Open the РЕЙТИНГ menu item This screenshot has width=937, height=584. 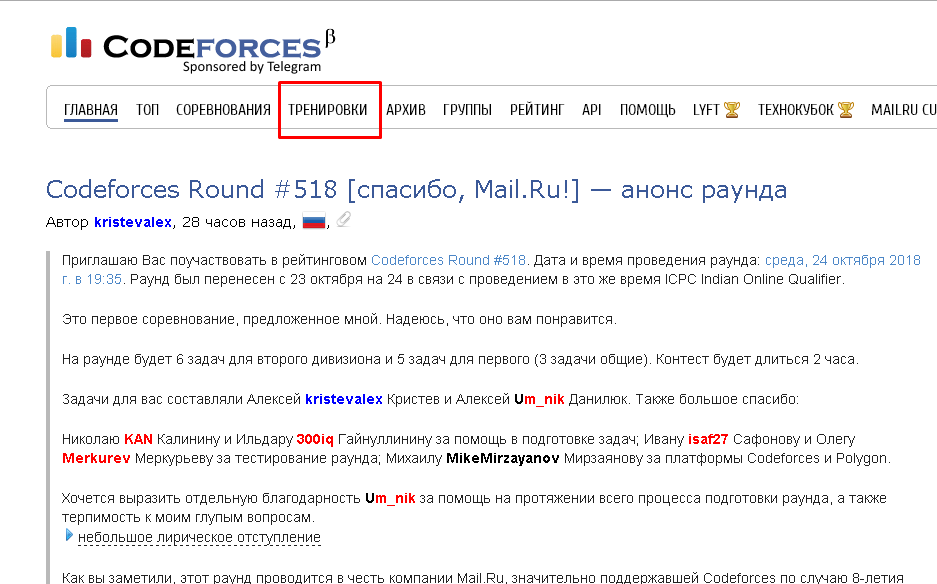click(537, 110)
